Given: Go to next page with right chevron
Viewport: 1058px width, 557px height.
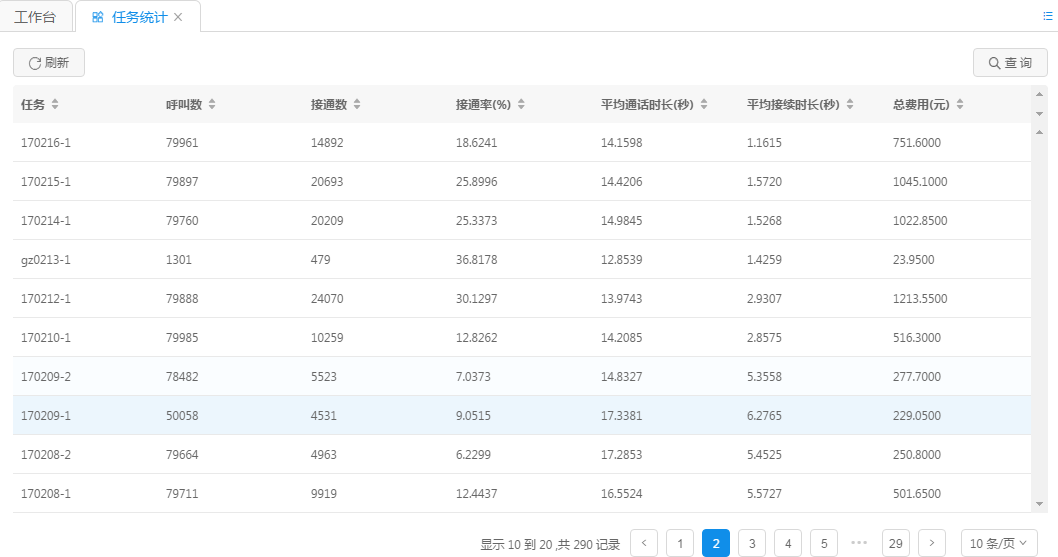Looking at the screenshot, I should (x=932, y=543).
